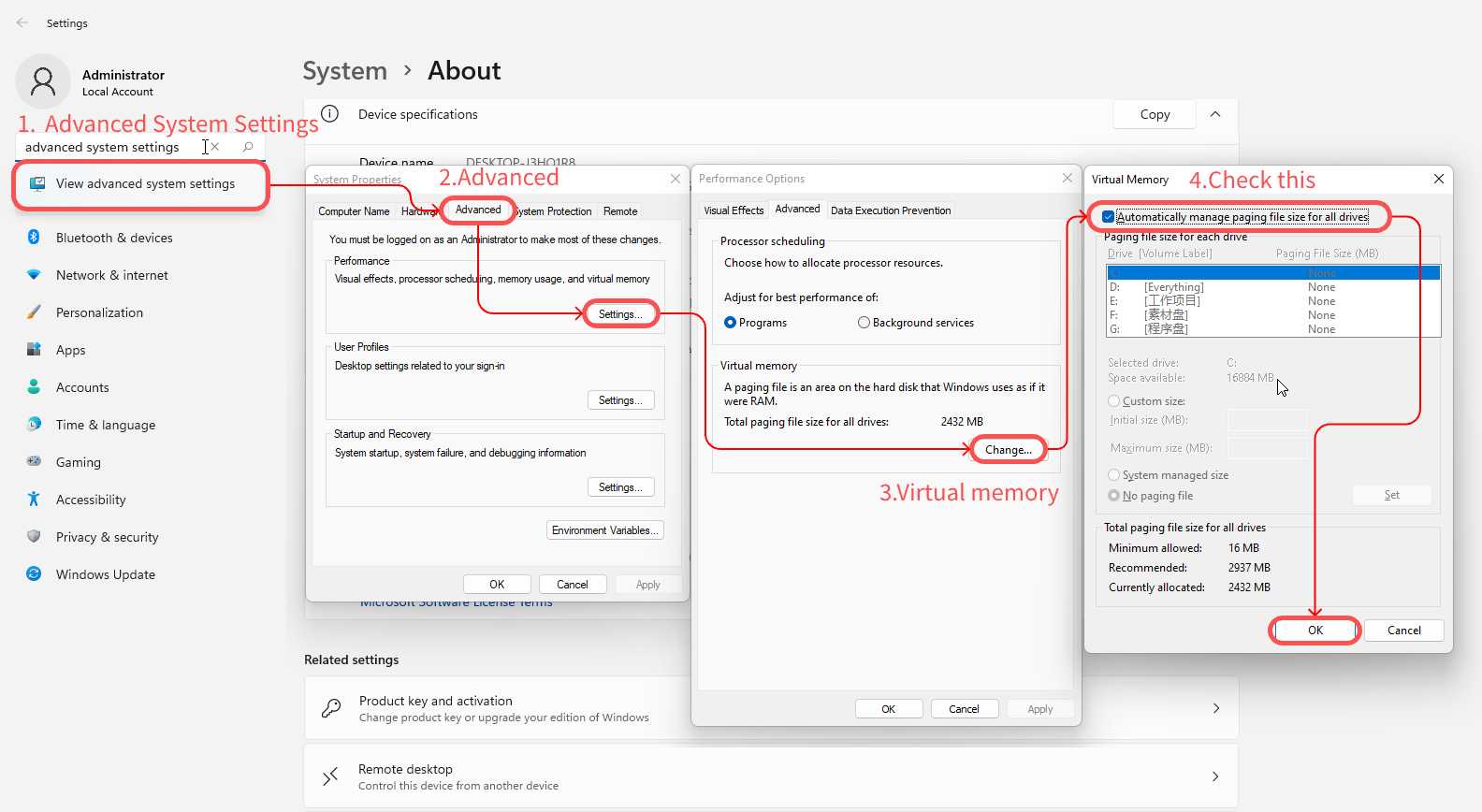Select No paging file option
Screen dimensions: 1482x812
point(1113,496)
